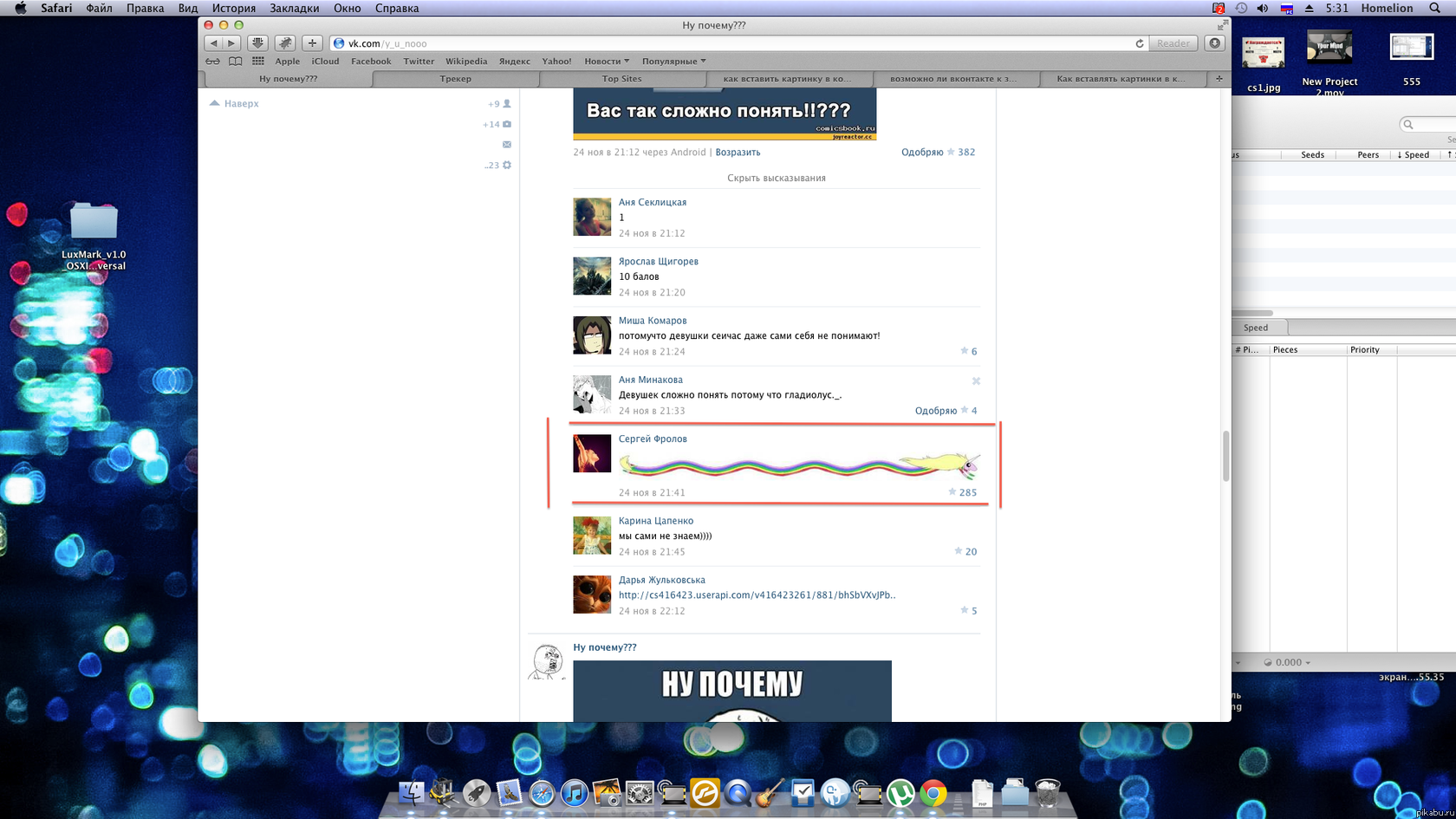Screen dimensions: 1456x819
Task: Click the Safari page vertical scrollbar
Action: tap(1225, 456)
